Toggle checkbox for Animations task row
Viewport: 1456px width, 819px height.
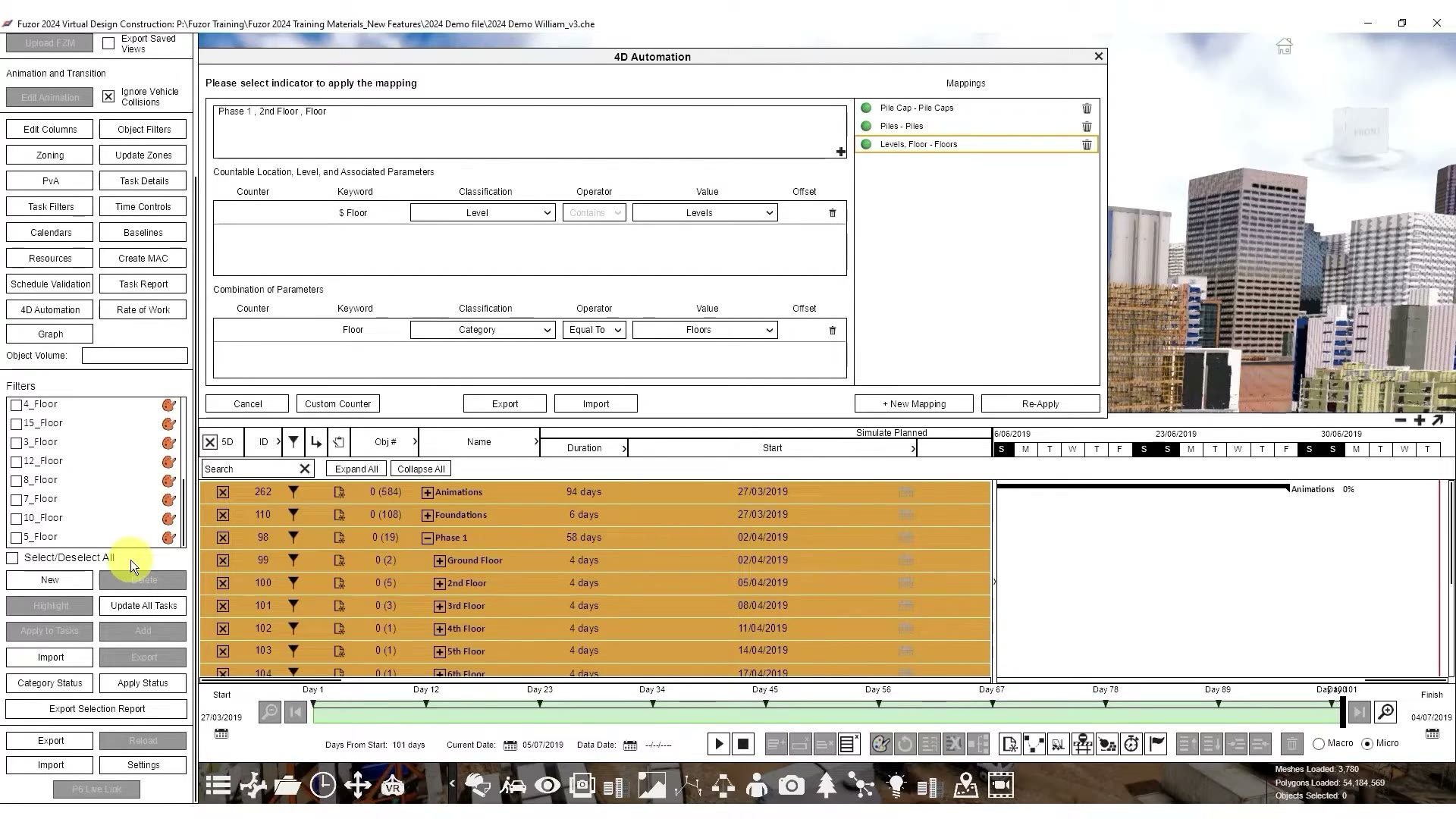tap(222, 492)
